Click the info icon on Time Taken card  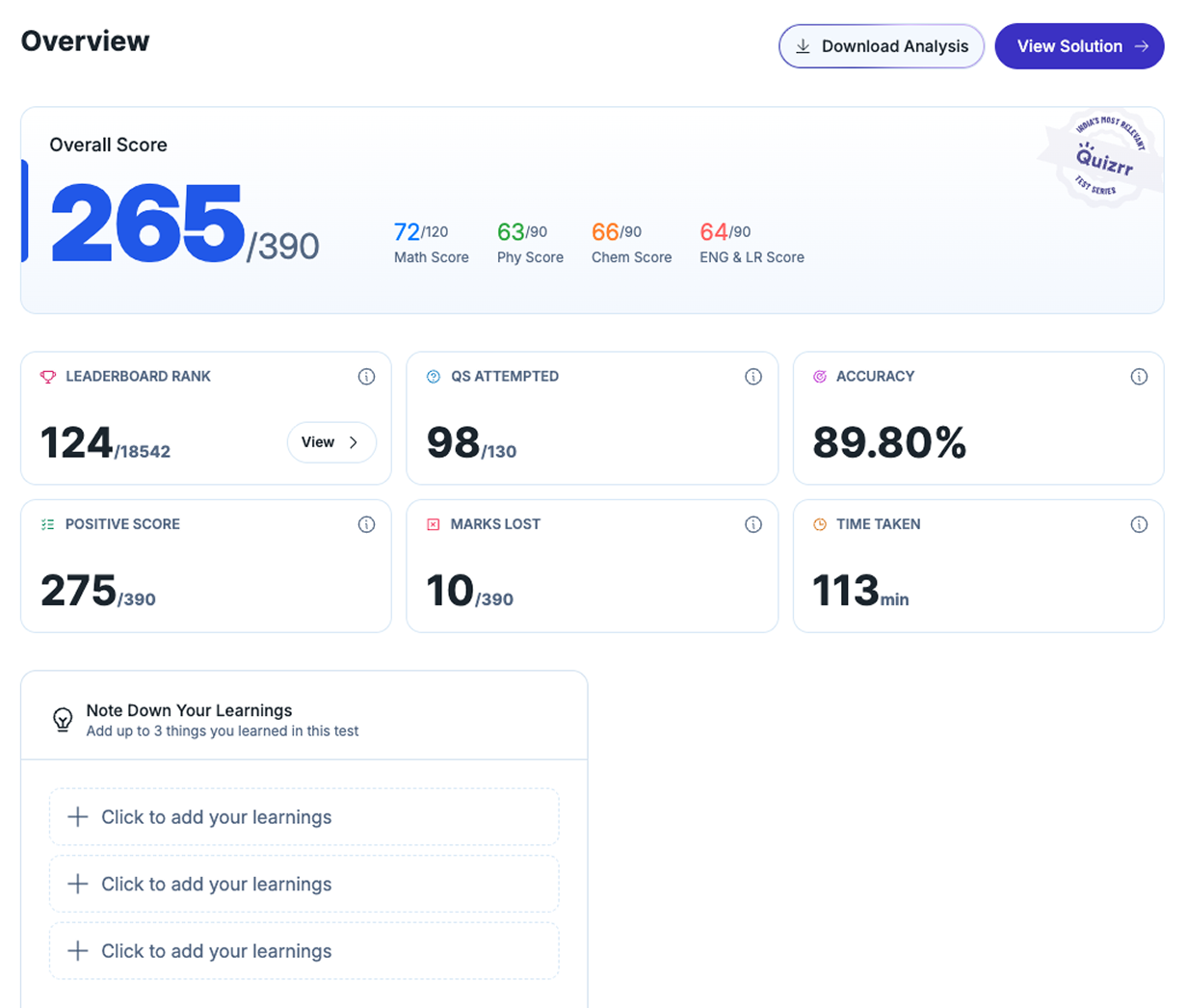tap(1140, 524)
